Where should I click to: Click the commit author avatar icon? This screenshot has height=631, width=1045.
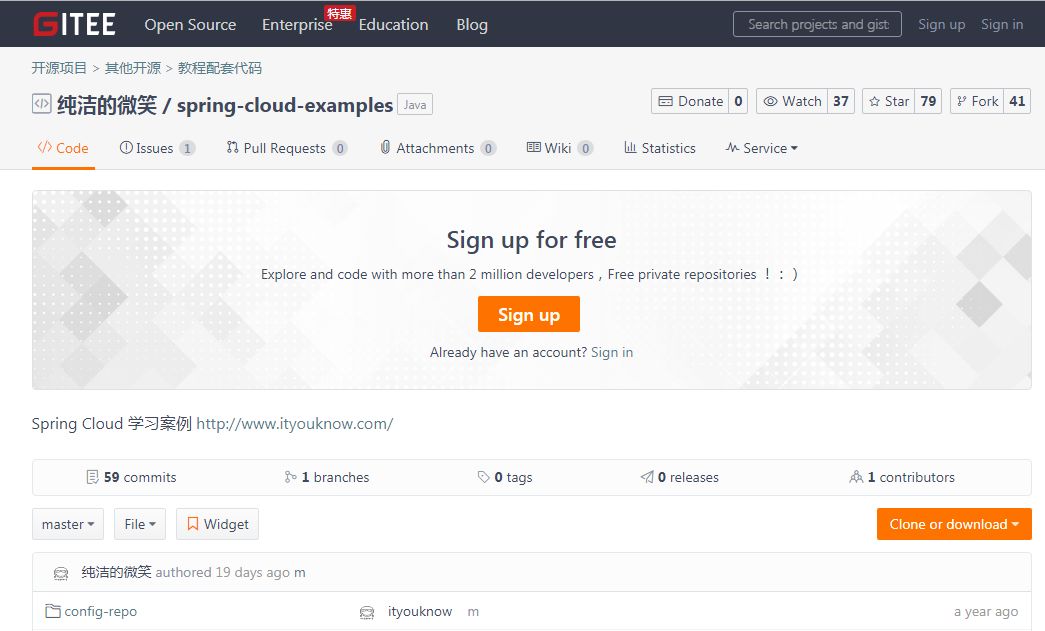pos(61,573)
